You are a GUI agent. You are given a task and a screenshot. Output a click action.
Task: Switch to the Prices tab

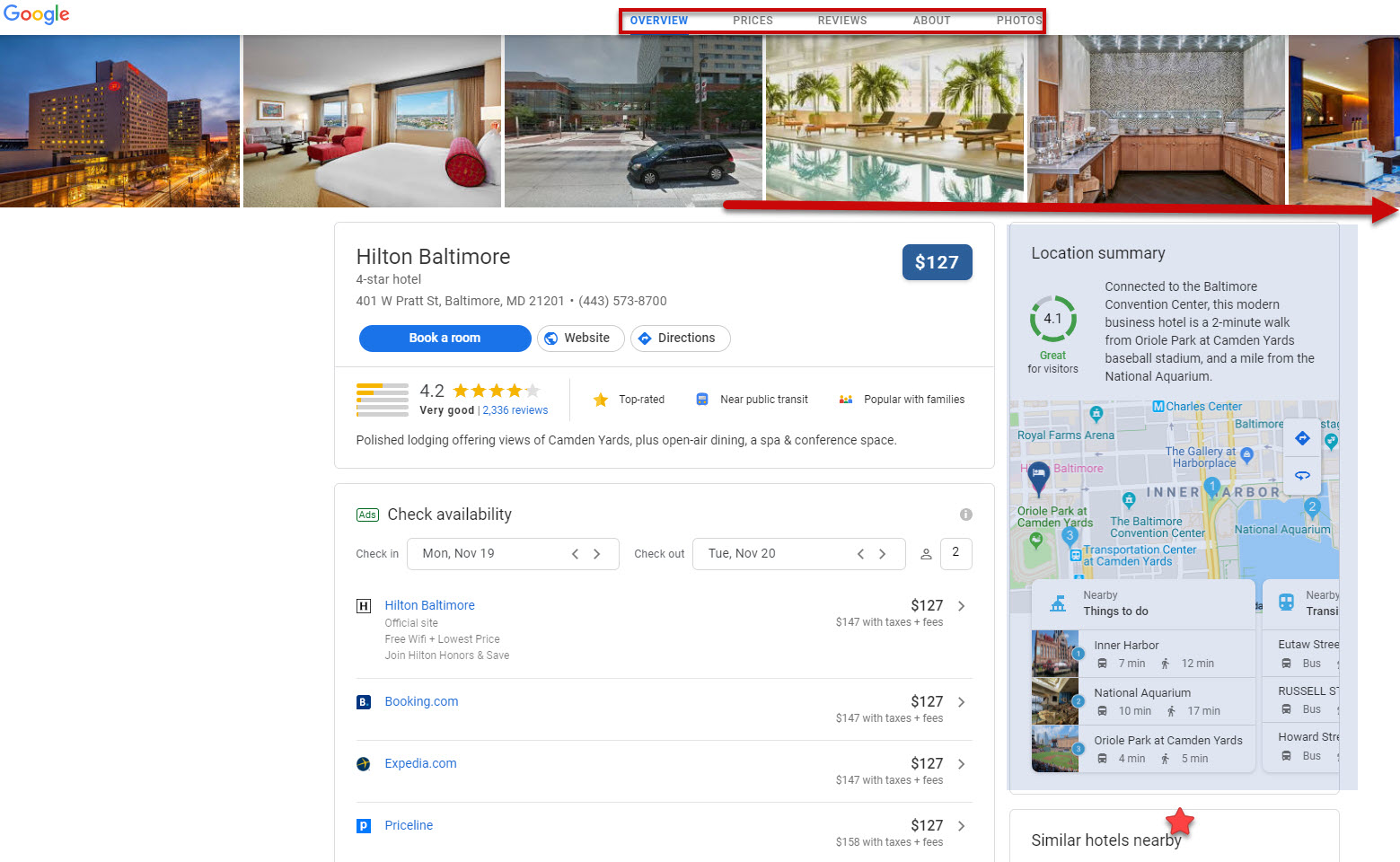click(753, 21)
